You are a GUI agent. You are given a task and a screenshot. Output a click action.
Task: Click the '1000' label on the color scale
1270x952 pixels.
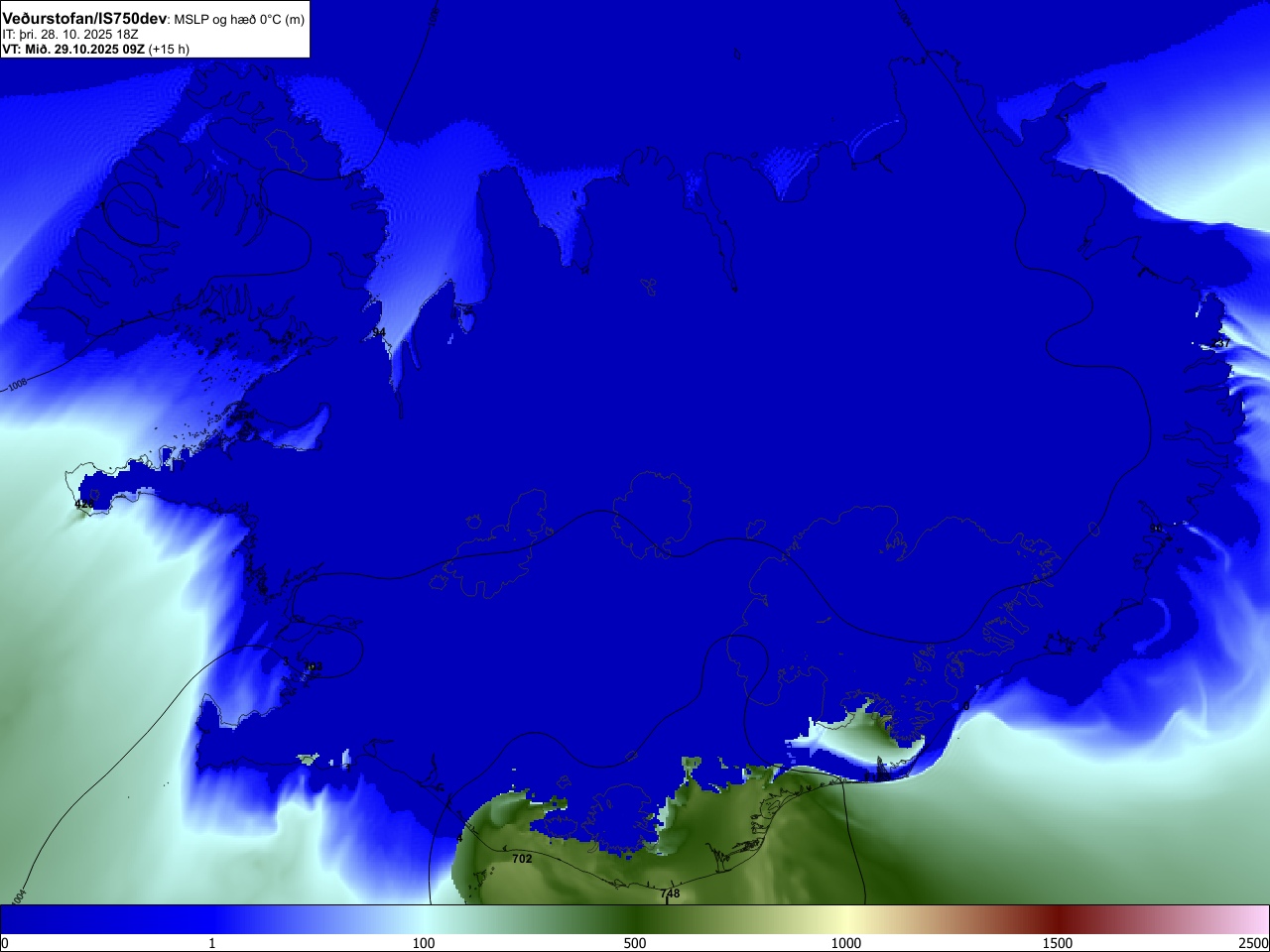846,943
